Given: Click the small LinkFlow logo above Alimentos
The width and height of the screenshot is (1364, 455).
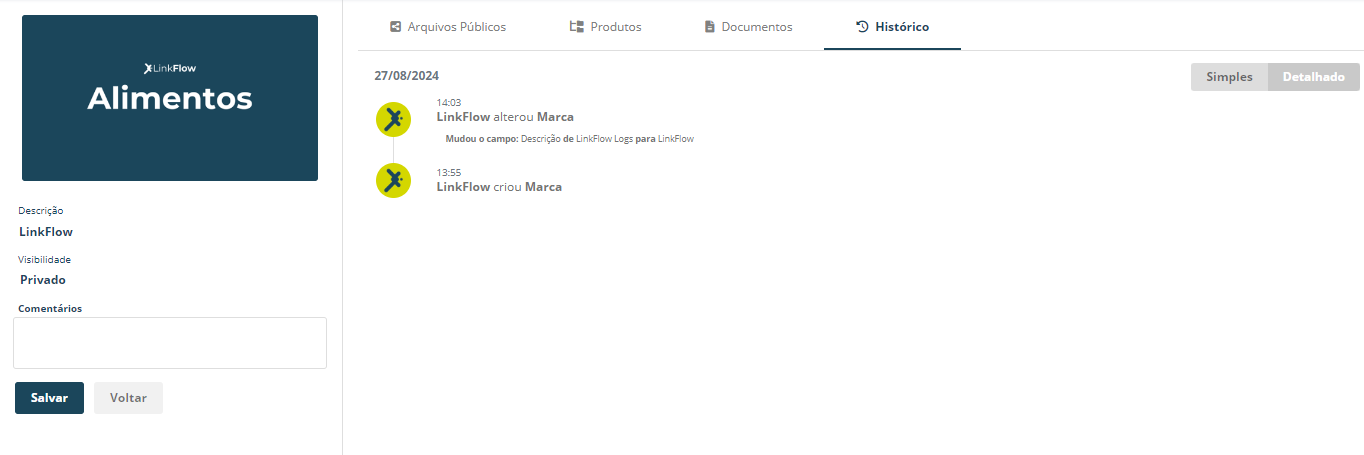Looking at the screenshot, I should pyautogui.click(x=169, y=68).
